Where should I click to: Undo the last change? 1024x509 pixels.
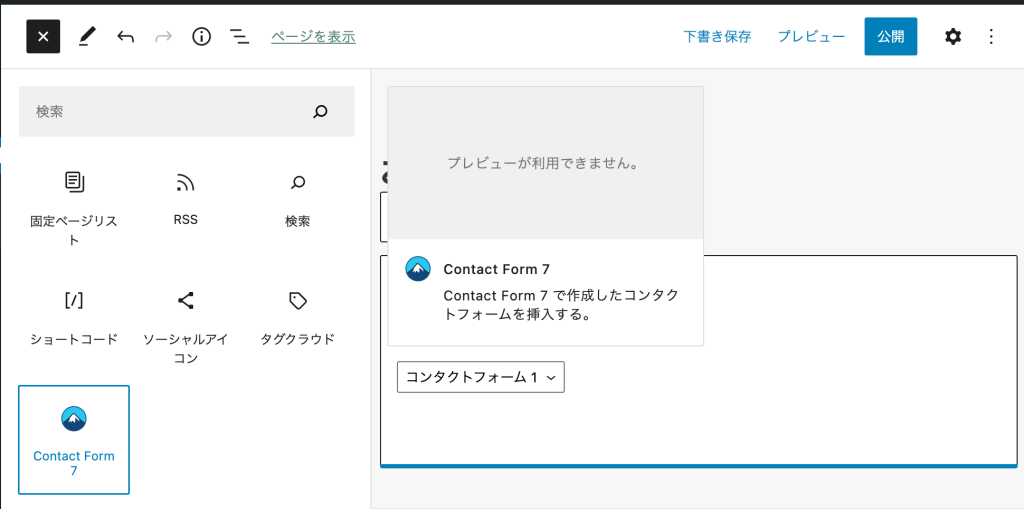125,37
